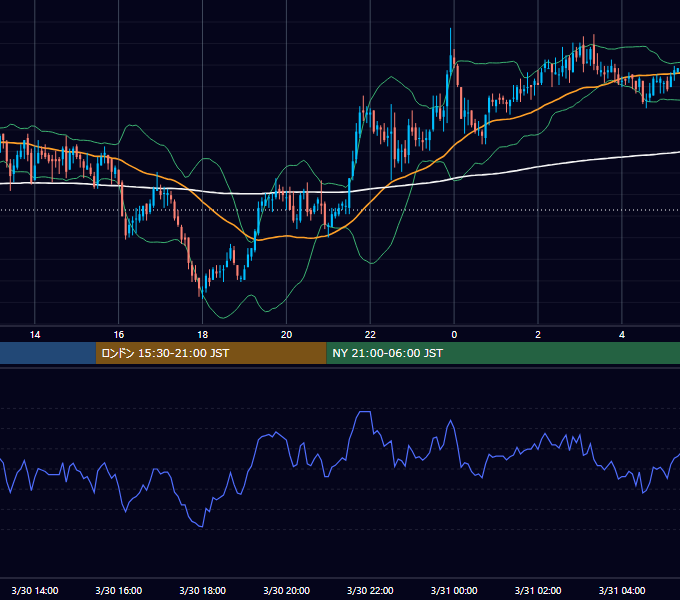680x600 pixels.
Task: Click the 4 hour label on price chart axis
Action: tap(622, 335)
